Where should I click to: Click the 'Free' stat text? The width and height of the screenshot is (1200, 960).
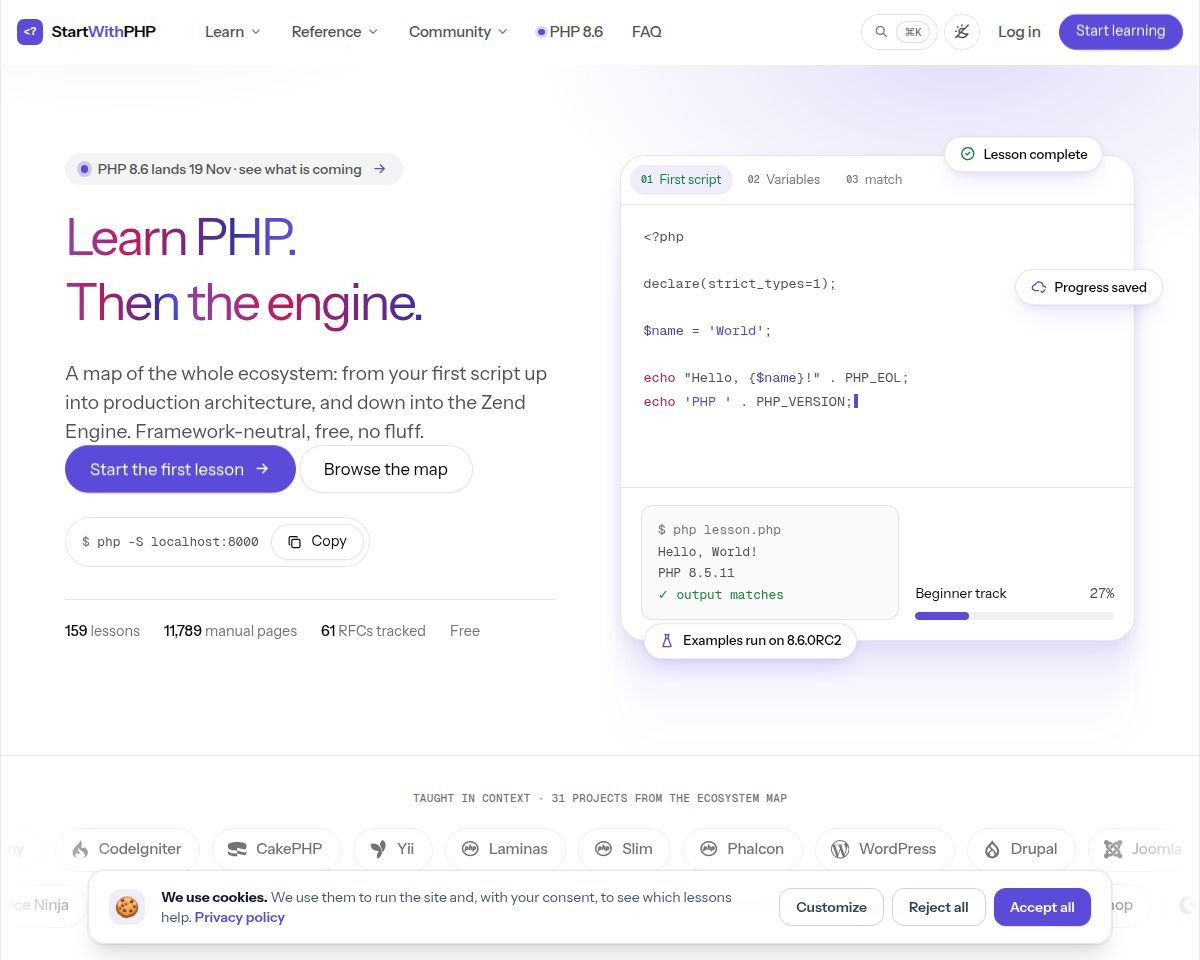tap(465, 631)
